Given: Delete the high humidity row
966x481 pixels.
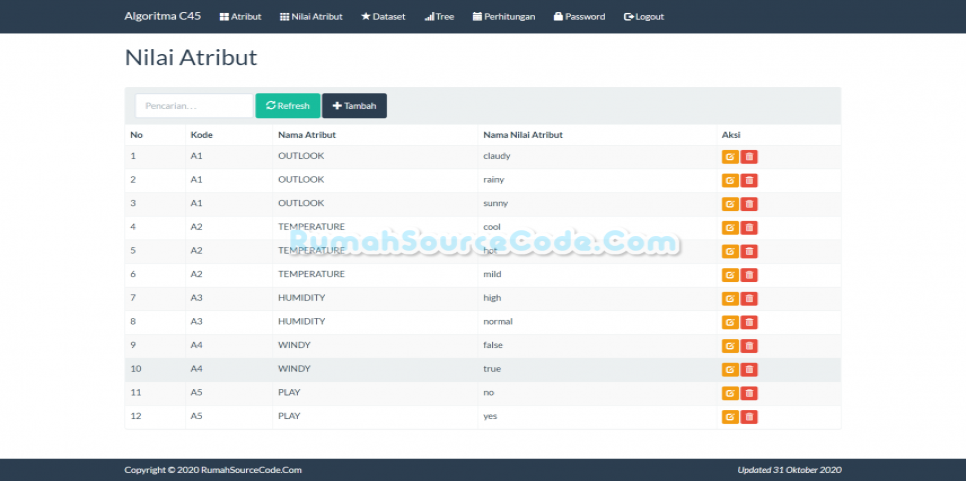Looking at the screenshot, I should click(749, 299).
